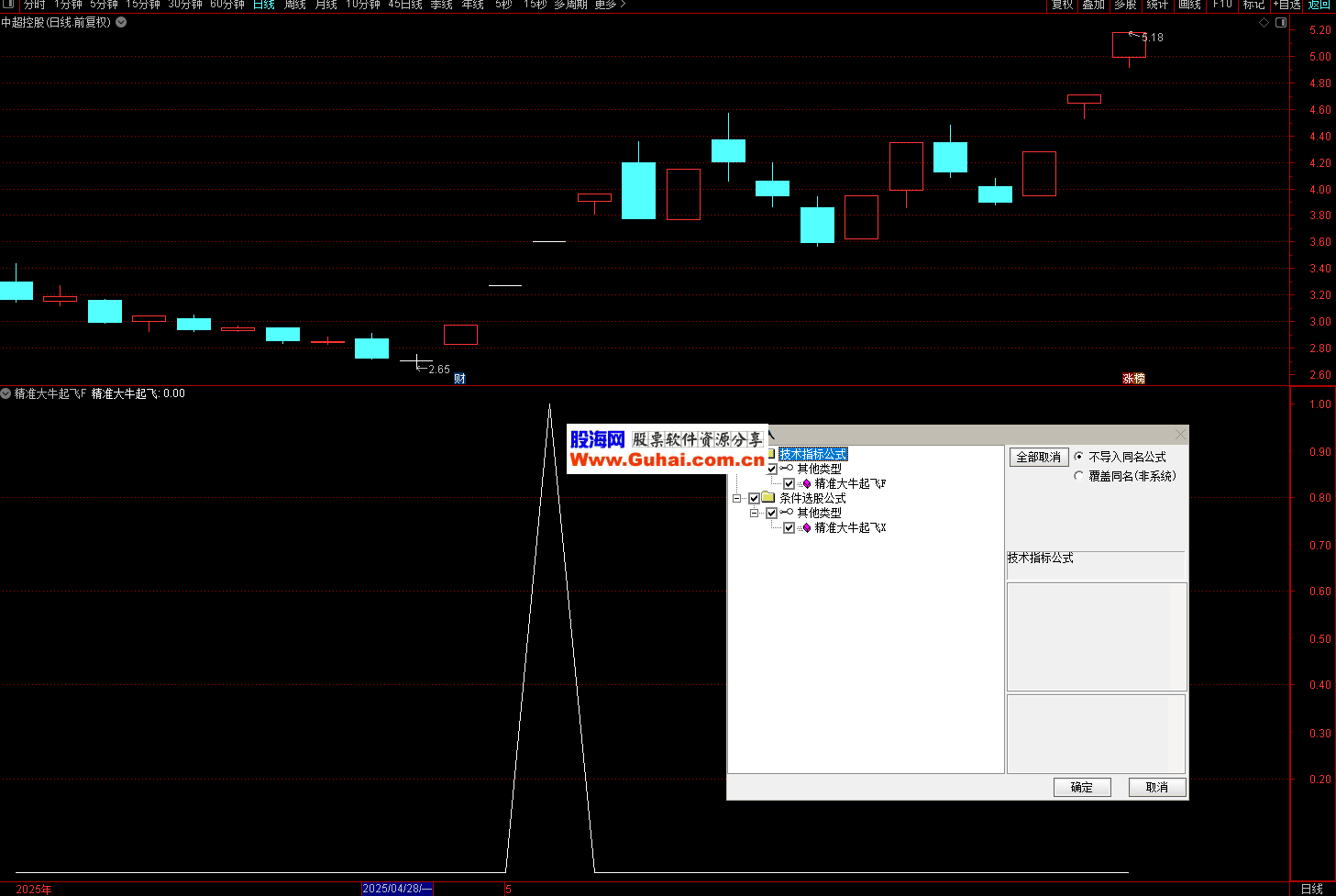Click the 日线 label at the bottom right

coord(1312,889)
